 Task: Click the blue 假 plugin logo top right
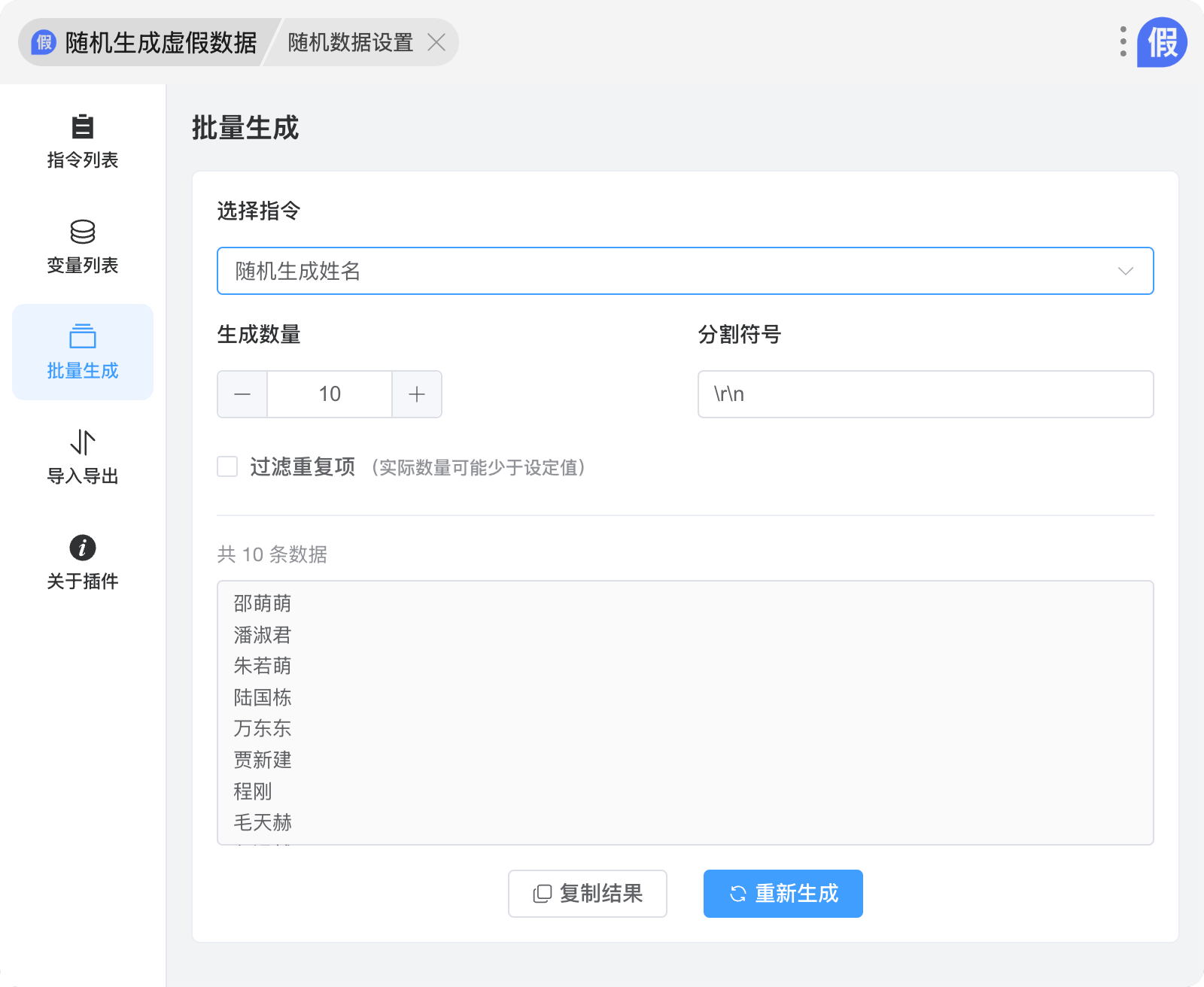pyautogui.click(x=1162, y=42)
